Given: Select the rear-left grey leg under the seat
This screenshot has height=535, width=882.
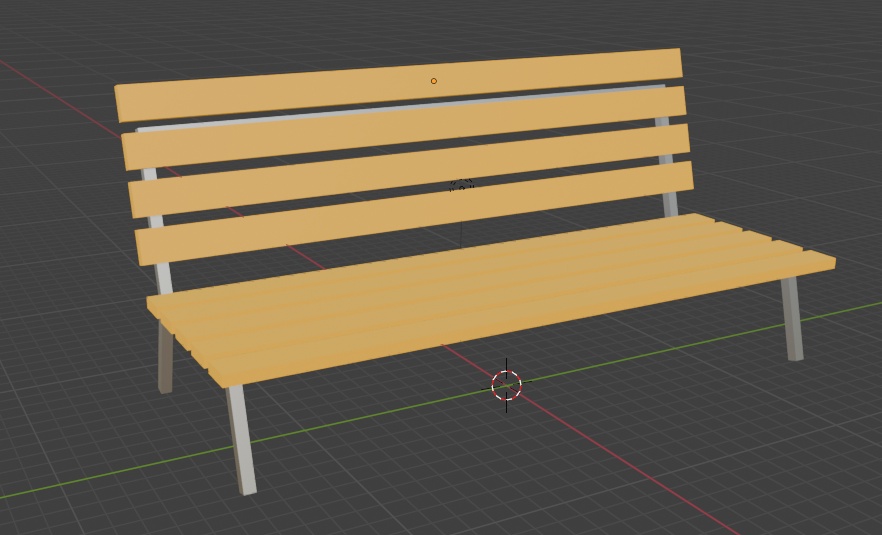Looking at the screenshot, I should point(165,357).
